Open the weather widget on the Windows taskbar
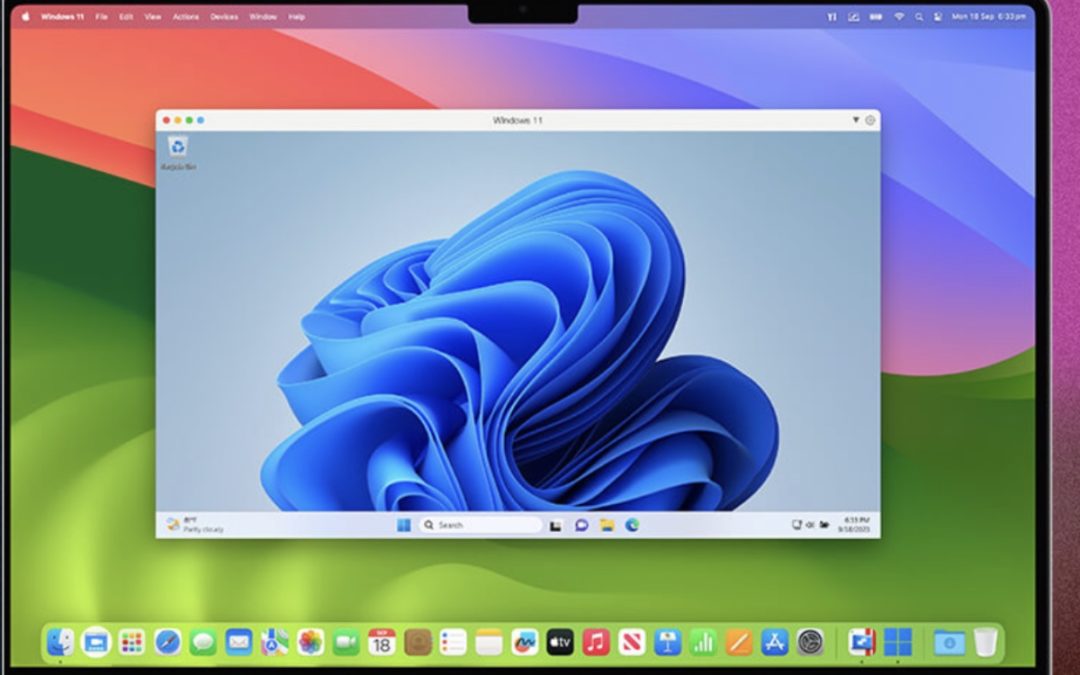Screen dimensions: 1080x675 (180, 524)
